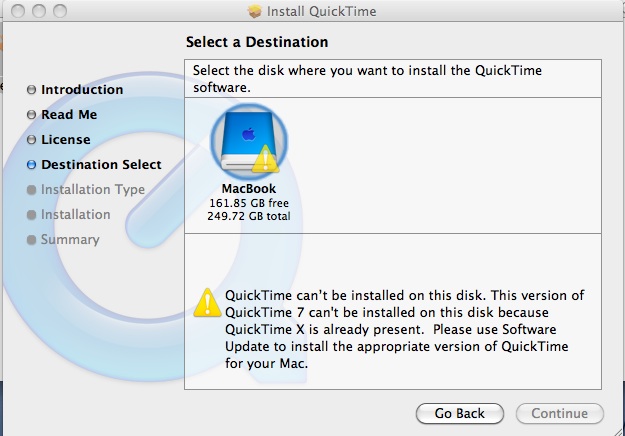Click the blue Destination Select bullet
The width and height of the screenshot is (625, 436).
click(x=31, y=165)
